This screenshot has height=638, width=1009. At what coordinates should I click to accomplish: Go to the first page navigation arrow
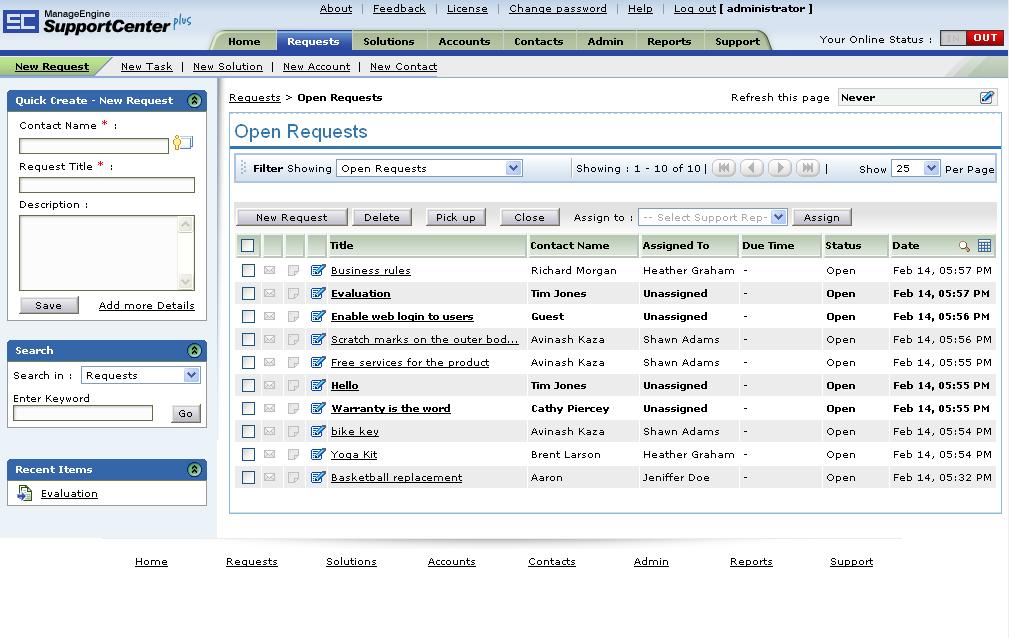(x=724, y=168)
